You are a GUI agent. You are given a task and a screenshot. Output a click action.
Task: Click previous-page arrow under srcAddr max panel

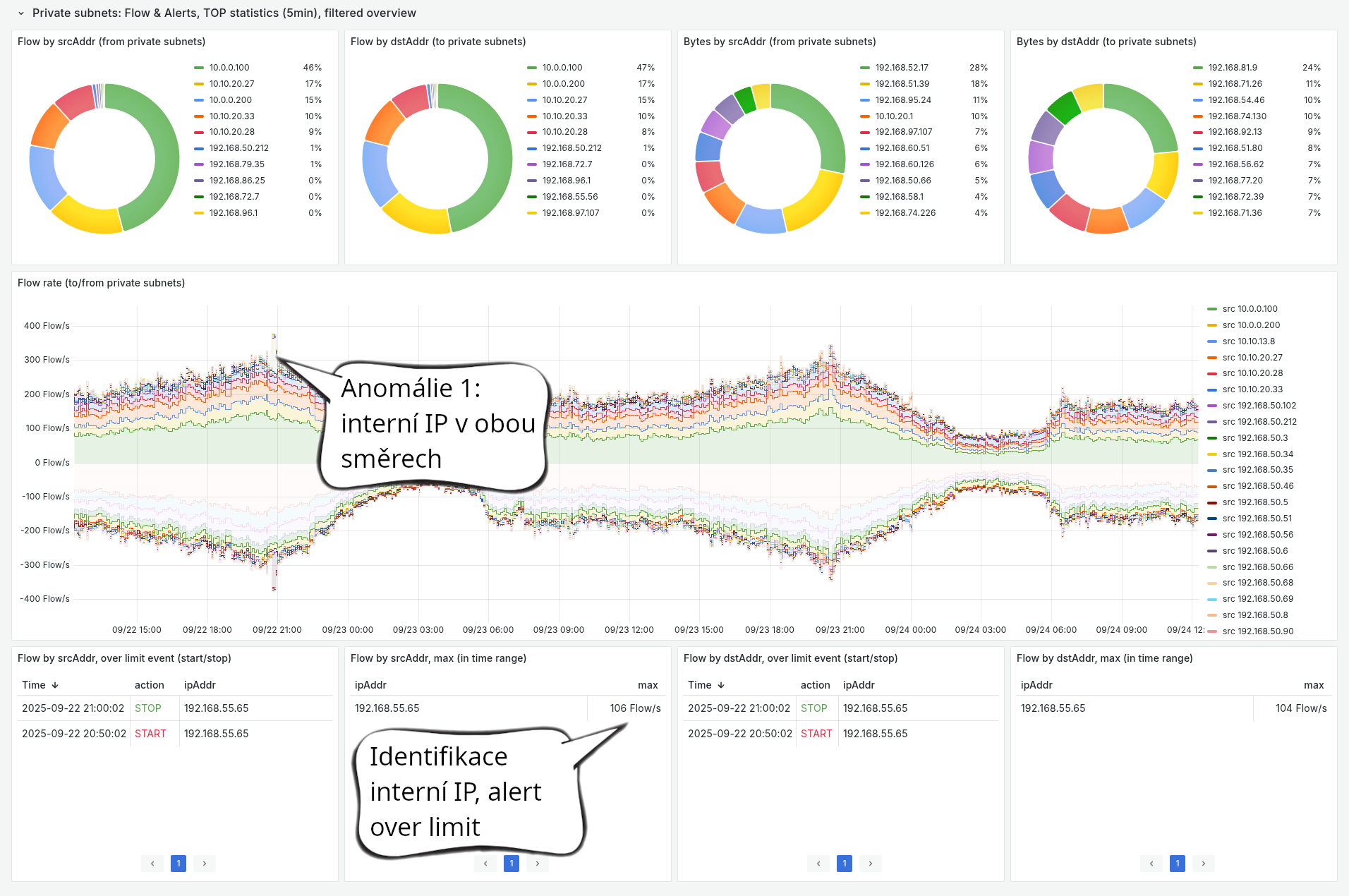[485, 863]
